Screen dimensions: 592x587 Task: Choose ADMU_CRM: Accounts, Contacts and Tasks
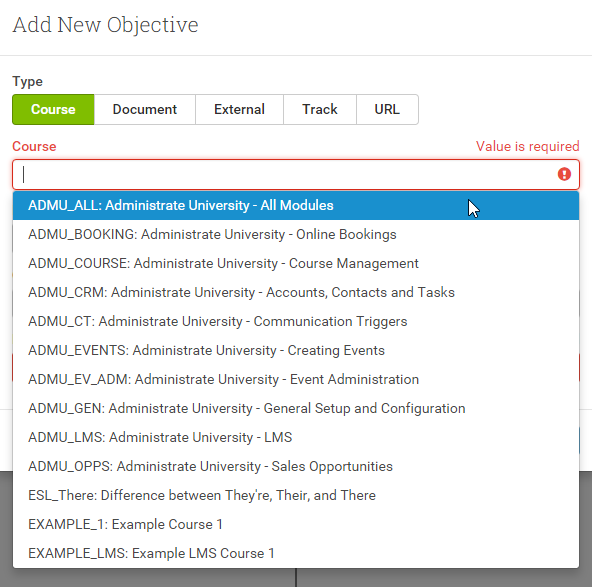[296, 293]
